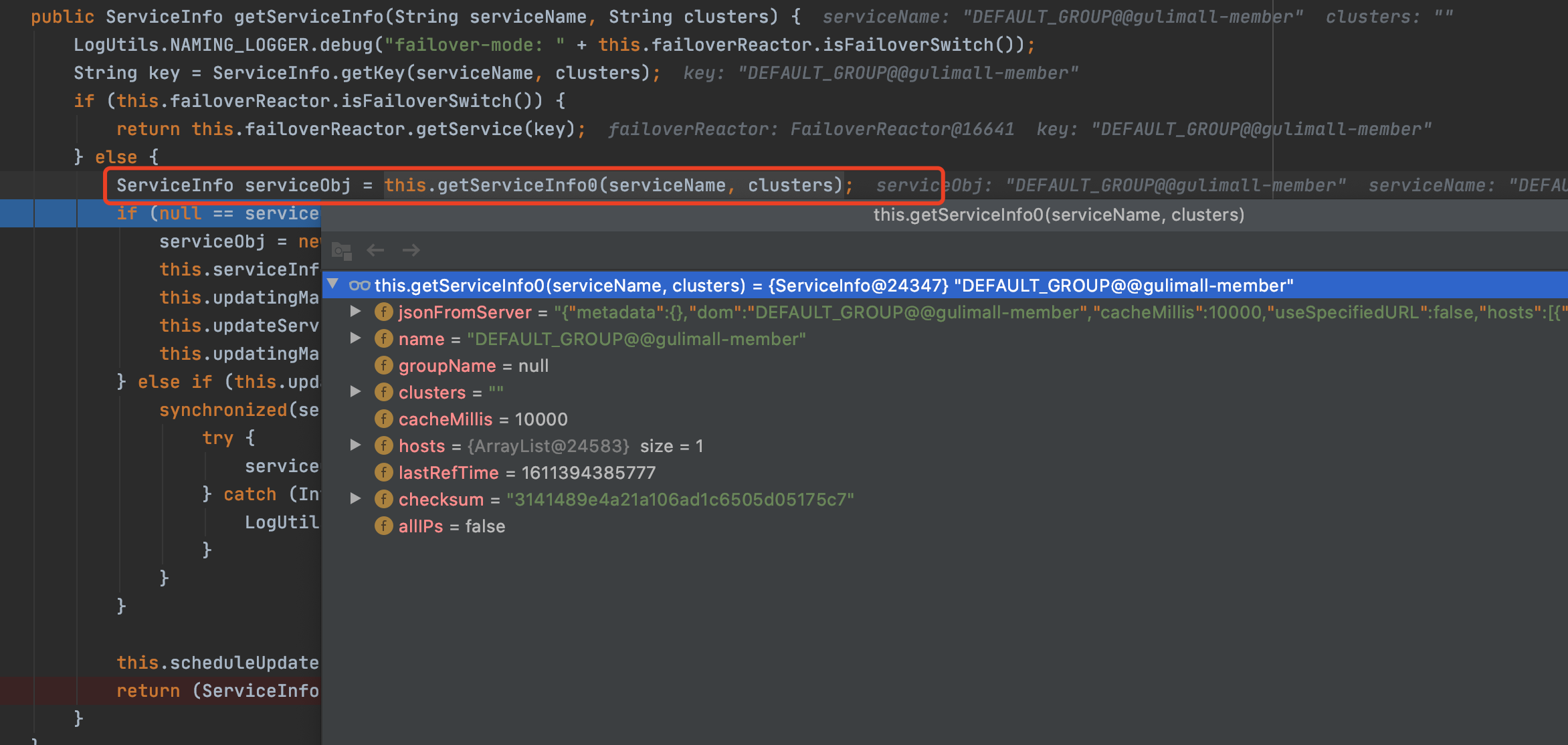
Task: Click the field icon beside lastRefTime
Action: pos(383,472)
